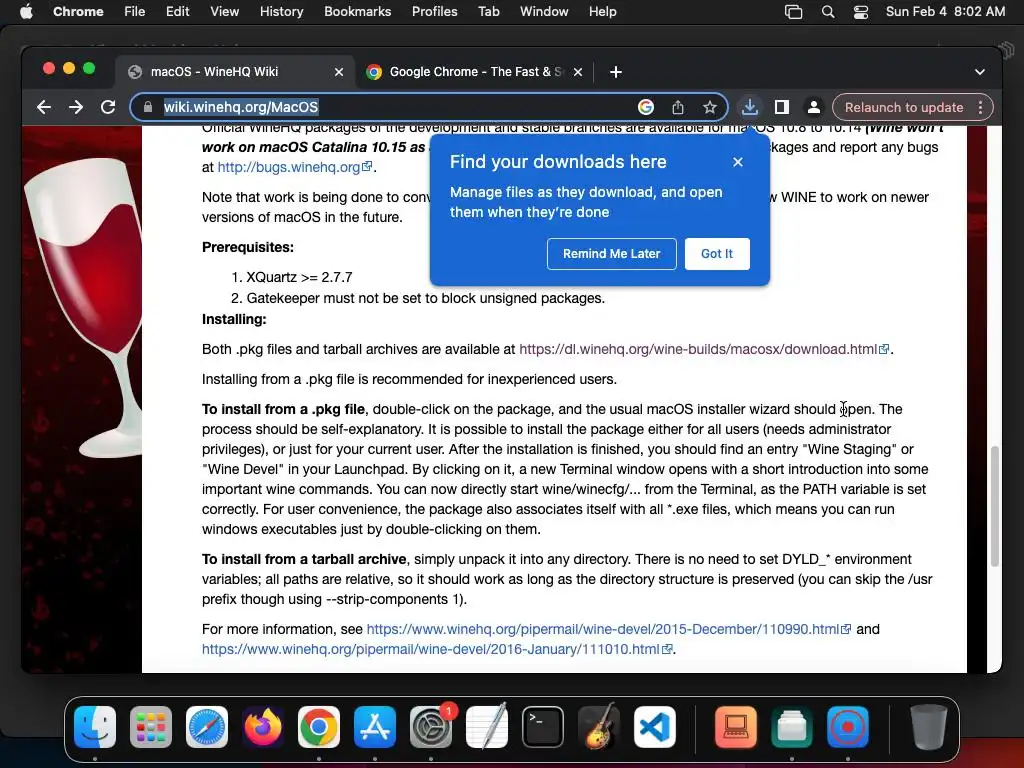This screenshot has width=1024, height=768.
Task: Open Terminal from the Dock
Action: pos(543,727)
